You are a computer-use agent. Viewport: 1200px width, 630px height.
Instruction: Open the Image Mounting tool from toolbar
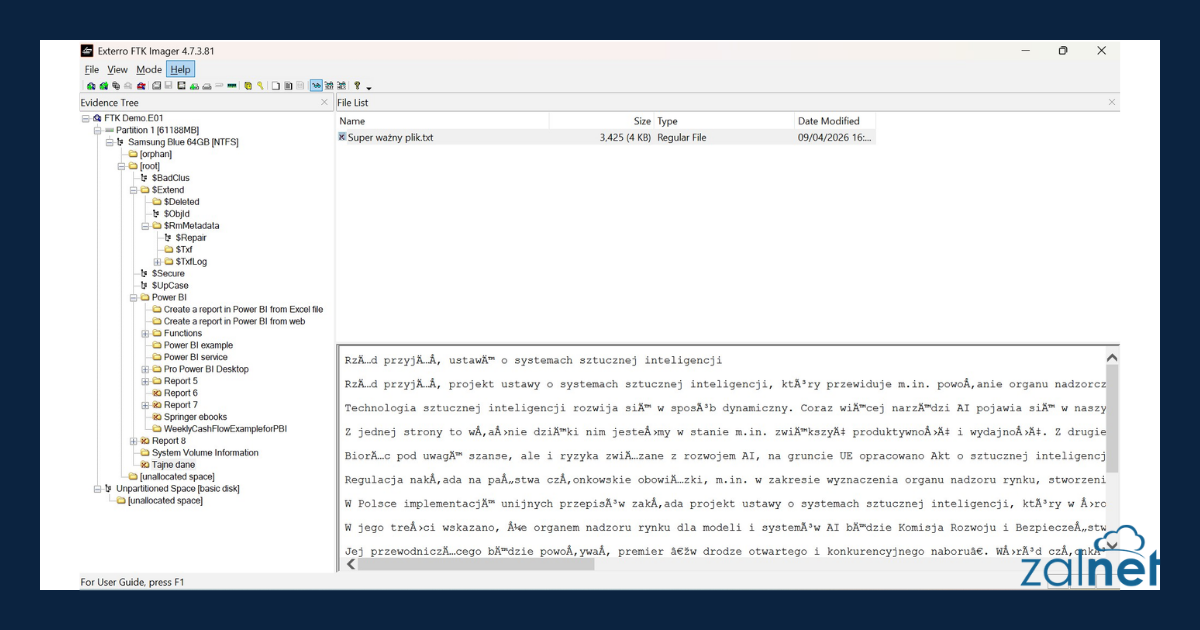point(116,86)
